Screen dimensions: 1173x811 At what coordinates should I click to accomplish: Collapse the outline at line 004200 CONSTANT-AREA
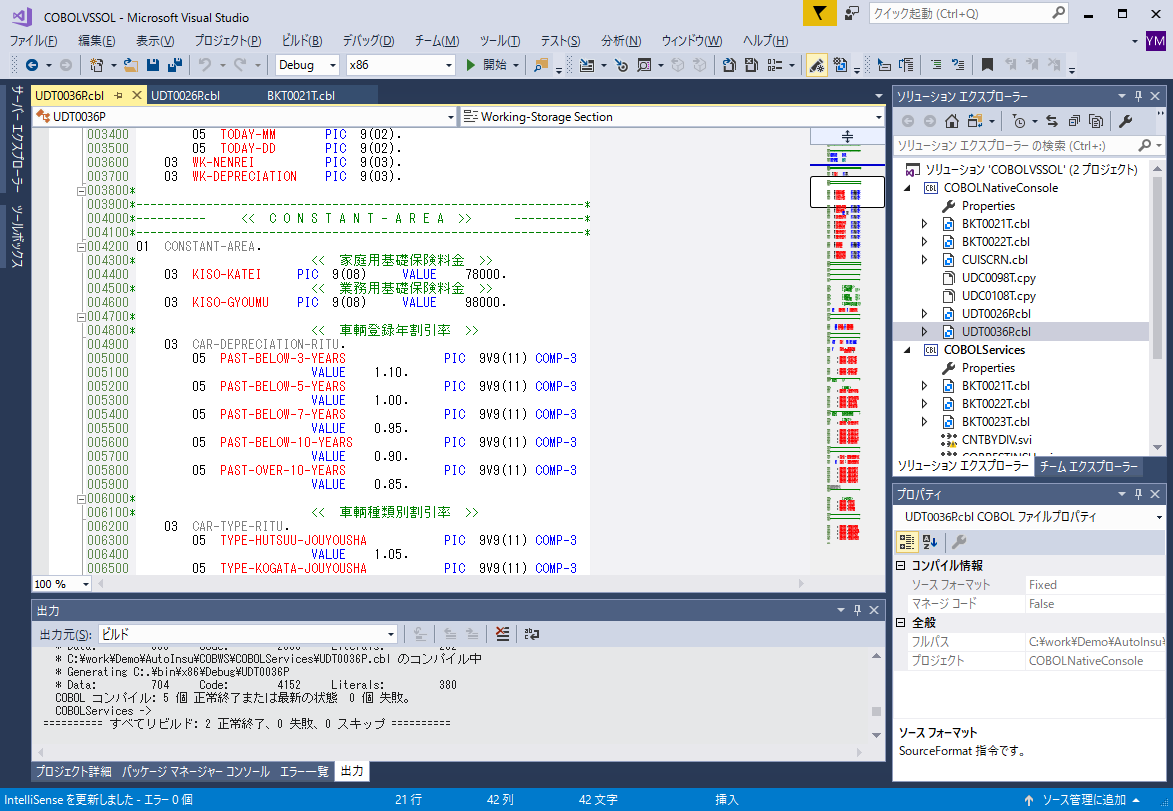click(81, 247)
